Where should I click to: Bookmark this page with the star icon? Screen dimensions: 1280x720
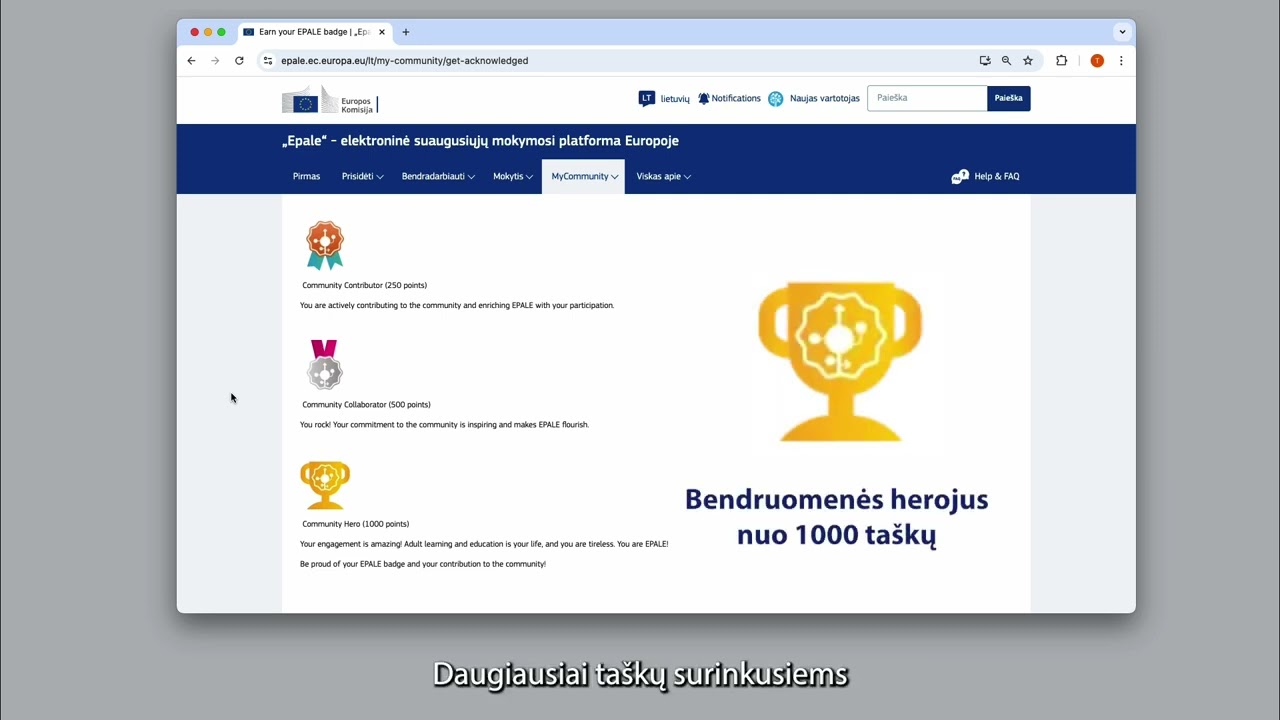1027,61
